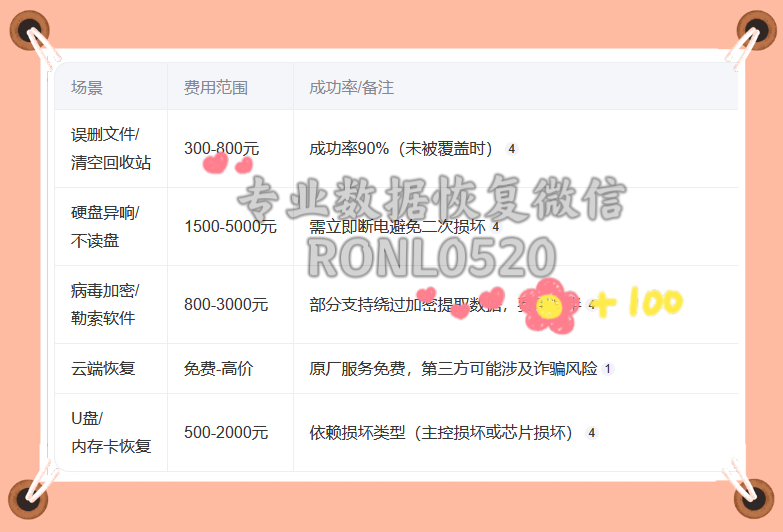
Task: Click the 硬盘异响/不读盘 scenario cell
Action: (x=105, y=227)
